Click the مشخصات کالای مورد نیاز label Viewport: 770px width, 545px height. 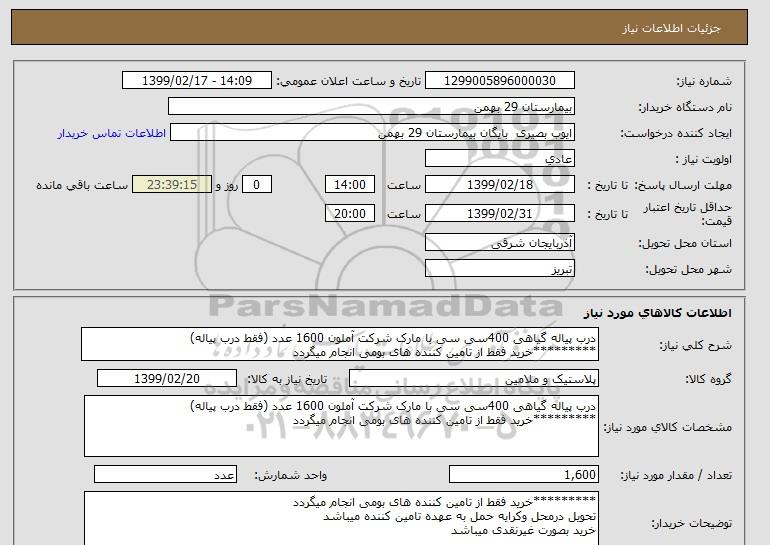(668, 427)
